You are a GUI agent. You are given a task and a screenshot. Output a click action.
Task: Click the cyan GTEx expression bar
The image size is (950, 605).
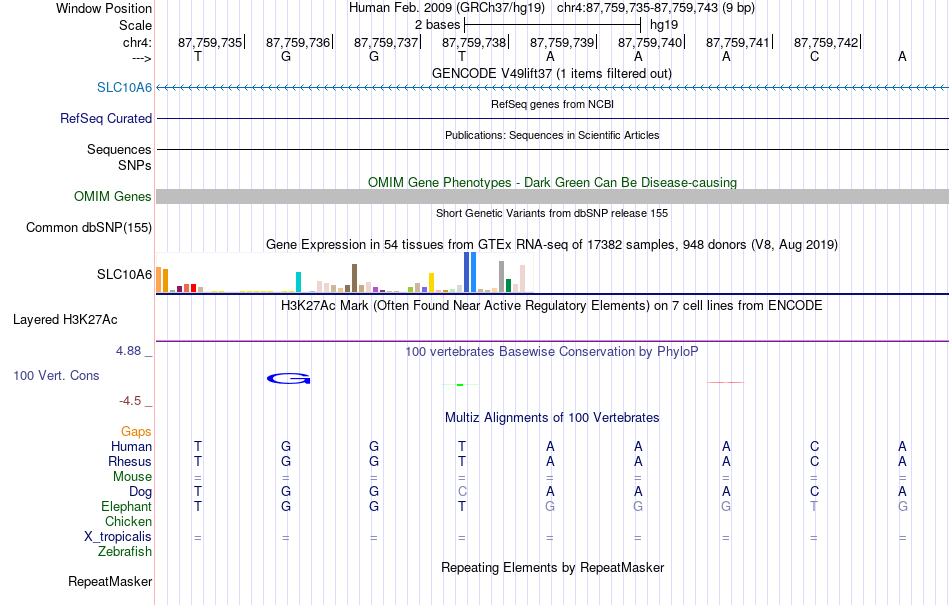tap(298, 282)
